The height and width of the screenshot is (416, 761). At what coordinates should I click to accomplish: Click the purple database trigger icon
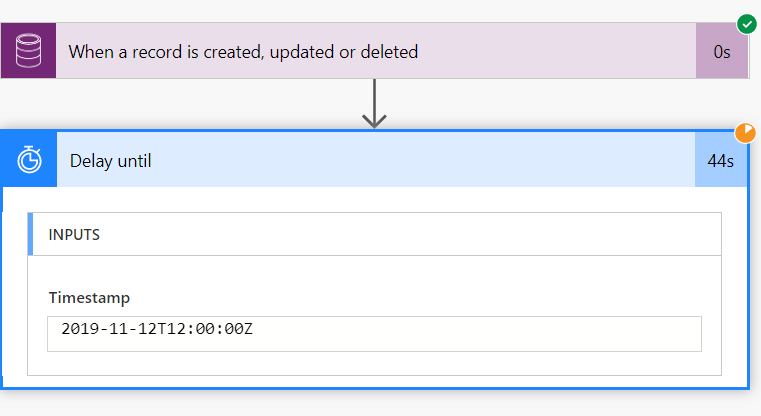[x=28, y=50]
